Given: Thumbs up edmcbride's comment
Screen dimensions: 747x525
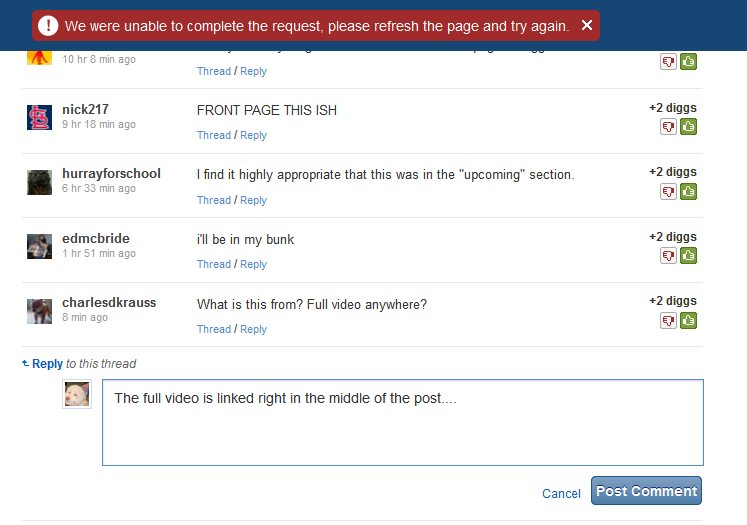Looking at the screenshot, I should 688,256.
